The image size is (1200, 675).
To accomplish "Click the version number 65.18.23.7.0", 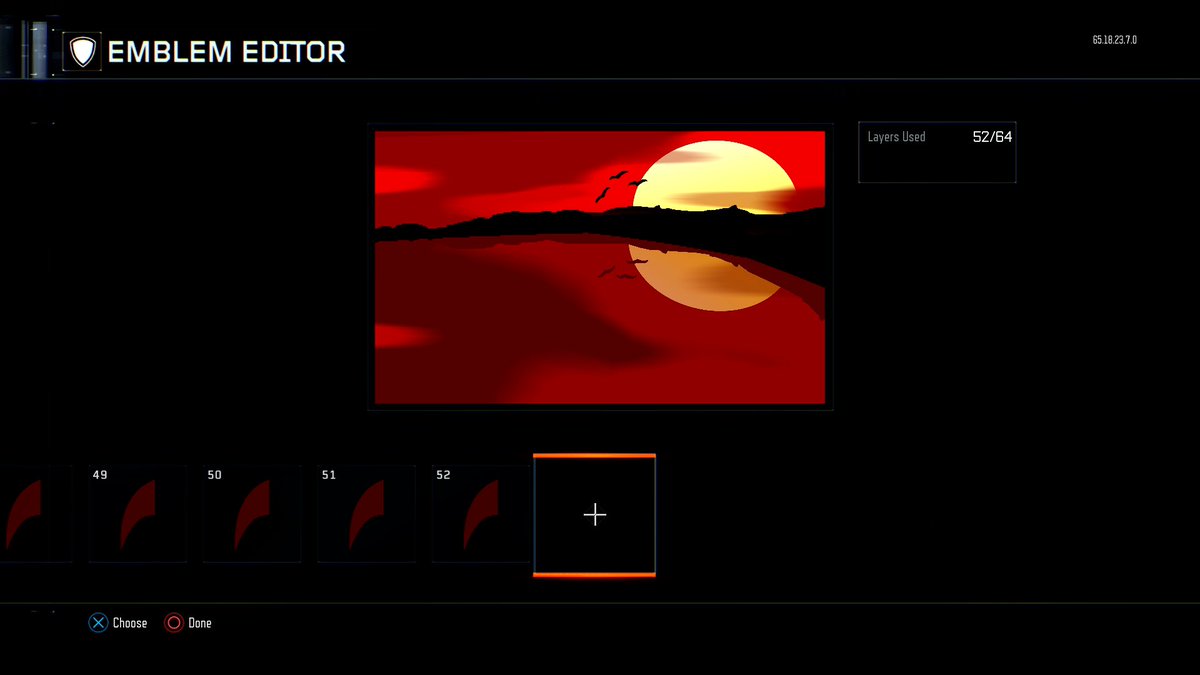I will pyautogui.click(x=1114, y=40).
